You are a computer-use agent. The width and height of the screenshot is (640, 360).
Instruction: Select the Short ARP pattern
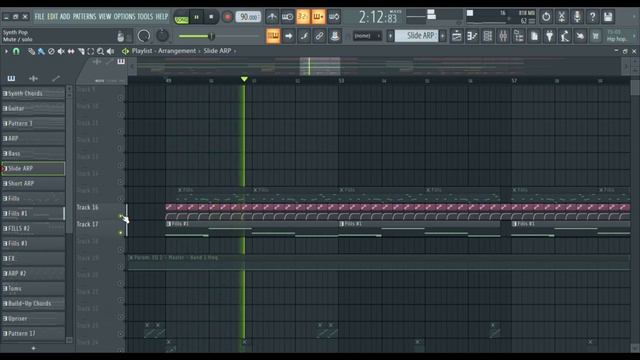(x=33, y=184)
